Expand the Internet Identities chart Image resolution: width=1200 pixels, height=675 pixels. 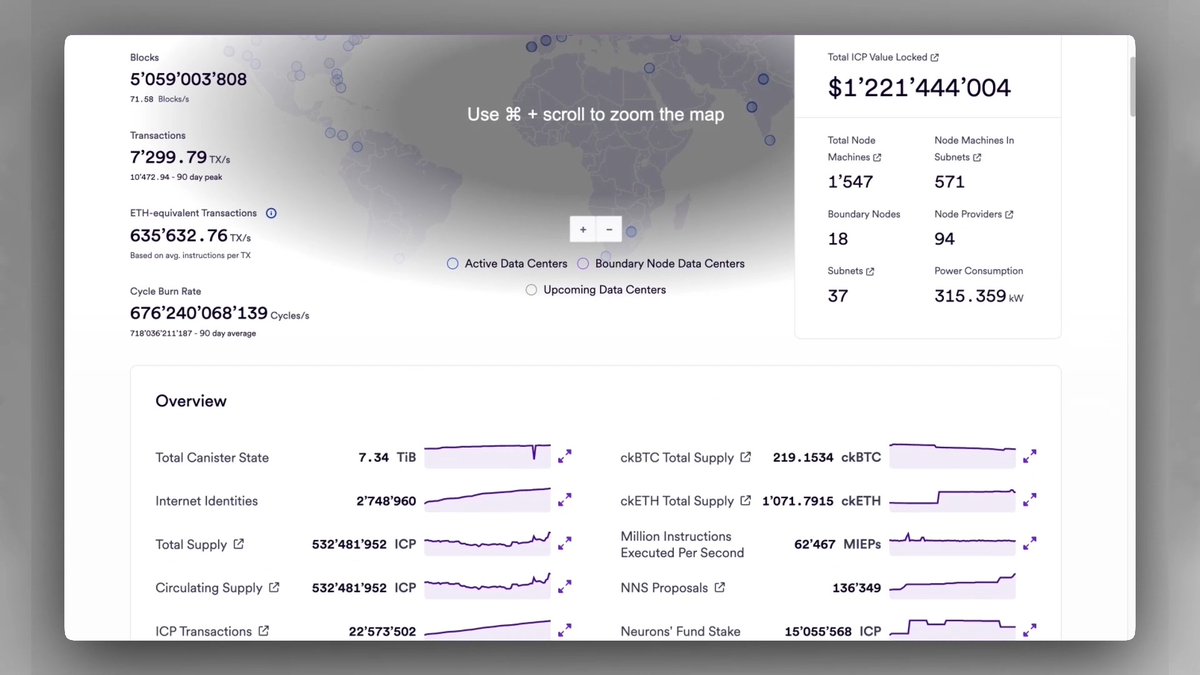click(x=565, y=499)
